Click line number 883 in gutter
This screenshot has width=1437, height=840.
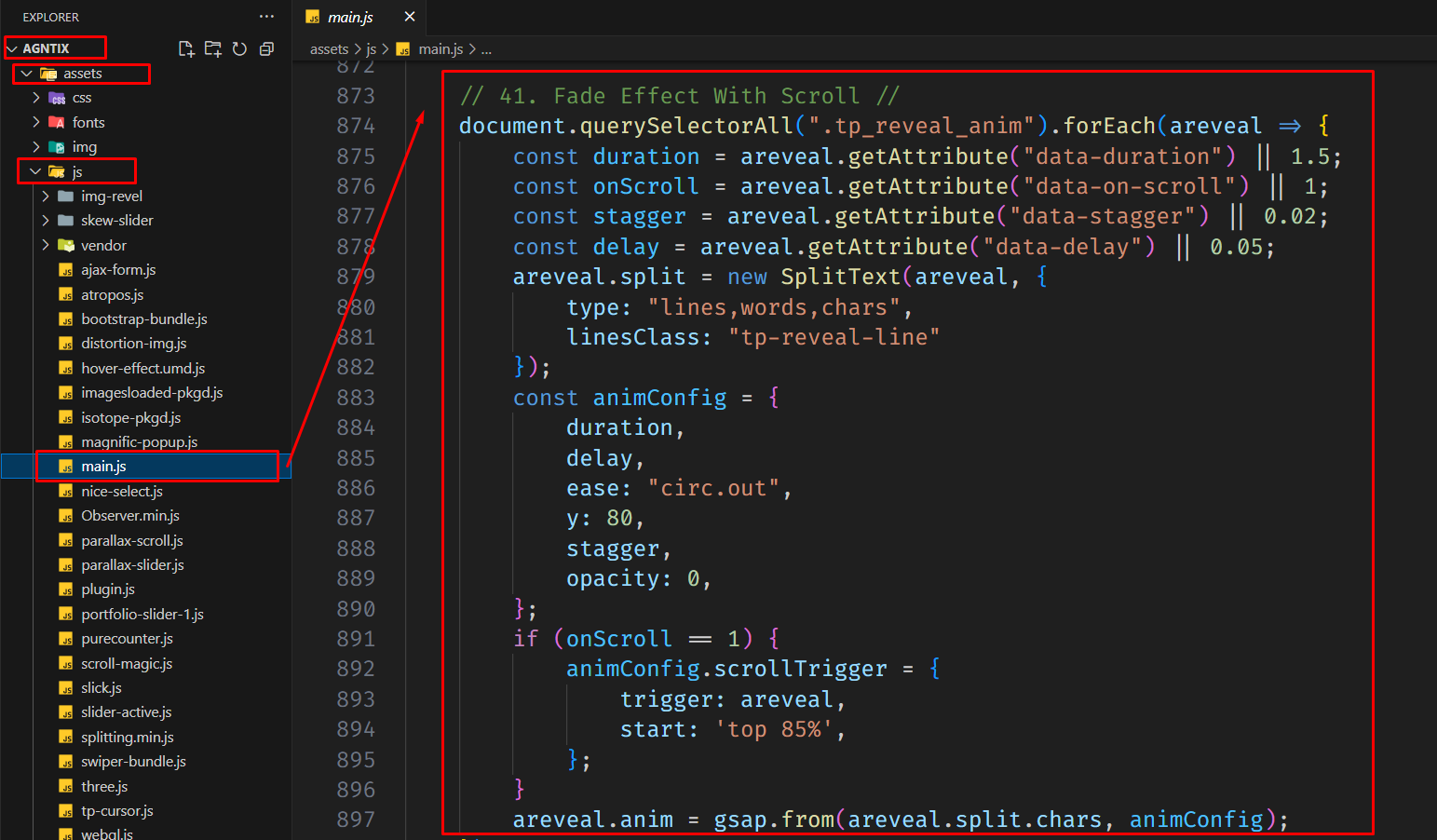coord(356,398)
